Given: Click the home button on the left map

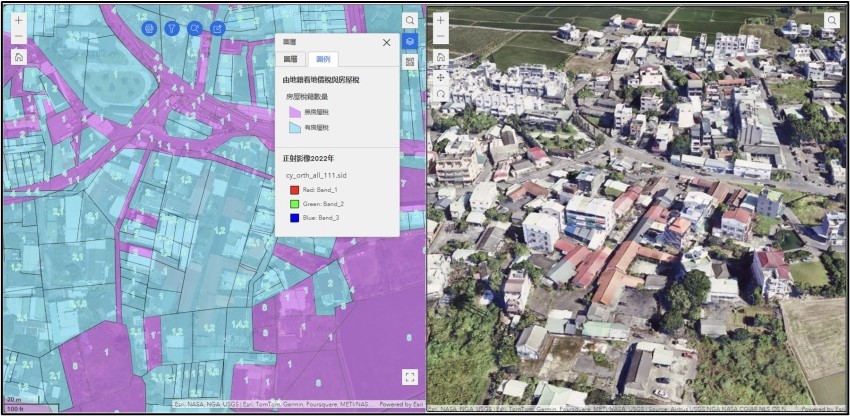Looking at the screenshot, I should point(19,57).
